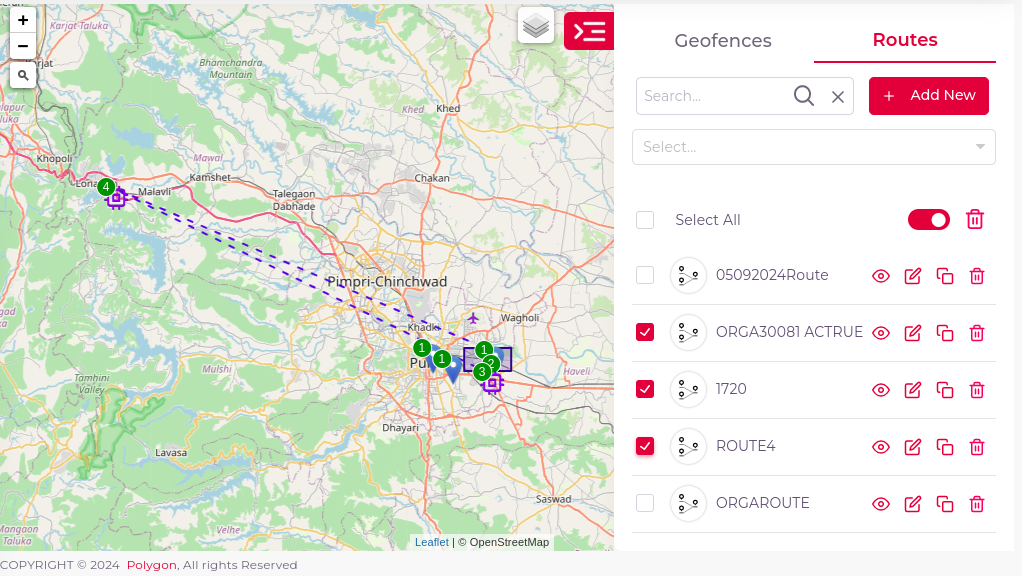Open the Polygon link in footer
This screenshot has width=1022, height=576.
point(151,565)
